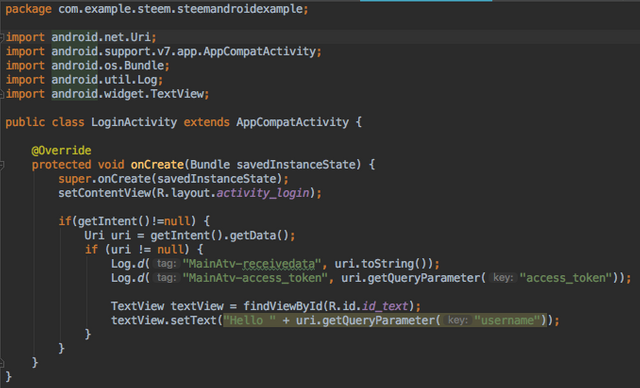Click activity_login layout reference
Screen dimensions: 640x388
click(x=262, y=193)
